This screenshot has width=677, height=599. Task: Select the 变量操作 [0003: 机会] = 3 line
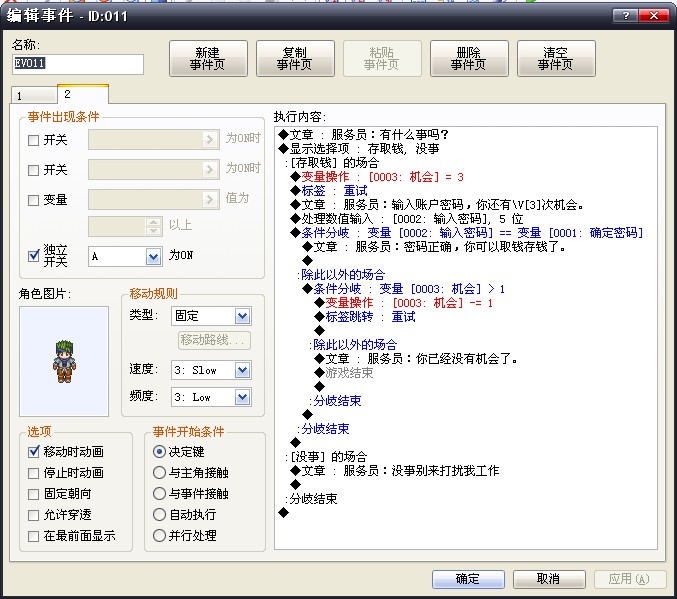[377, 177]
